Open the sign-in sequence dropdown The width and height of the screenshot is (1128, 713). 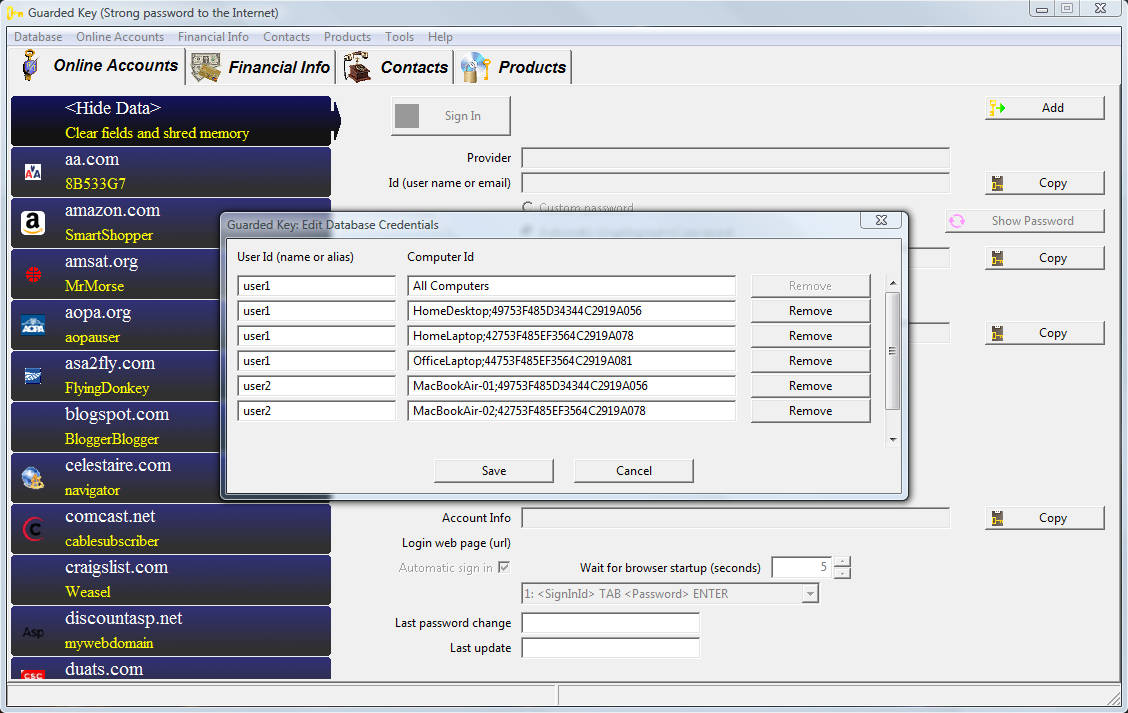click(810, 594)
